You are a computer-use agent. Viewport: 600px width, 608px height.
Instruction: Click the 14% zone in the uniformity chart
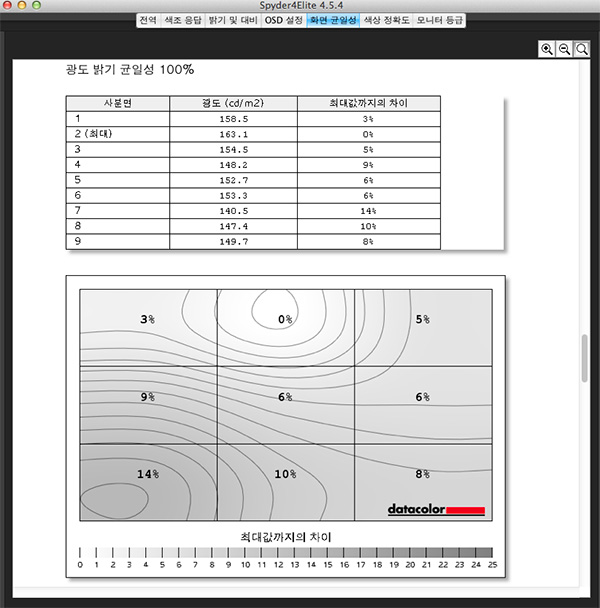(148, 473)
